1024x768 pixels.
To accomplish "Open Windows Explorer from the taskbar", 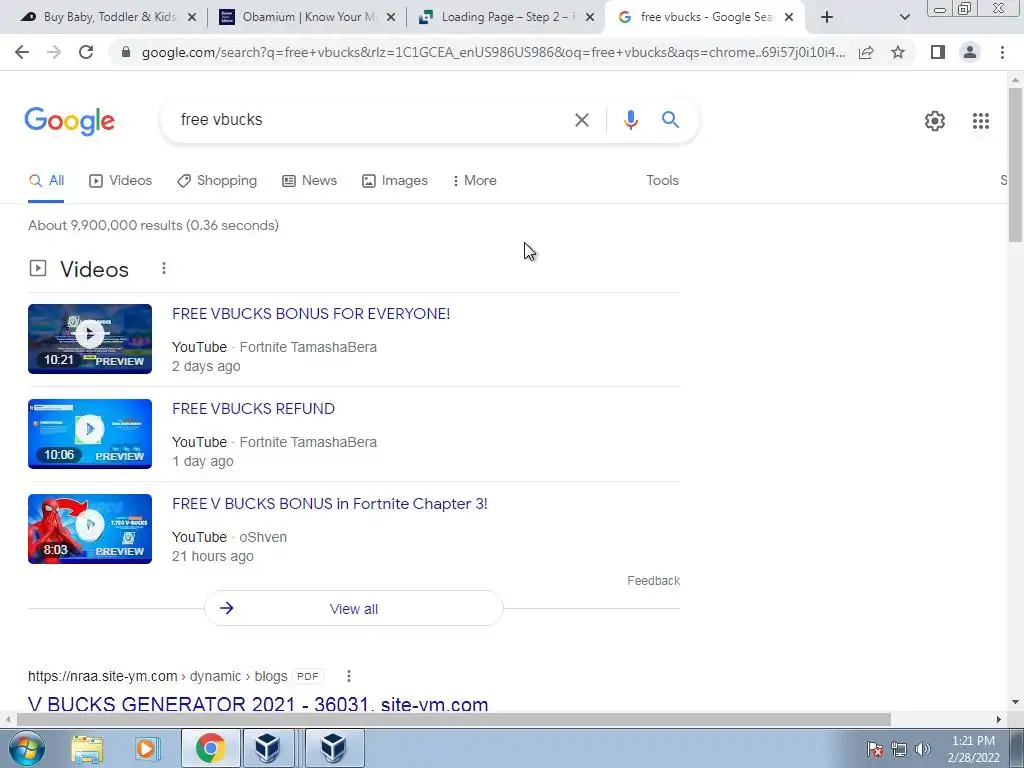I will [x=87, y=748].
